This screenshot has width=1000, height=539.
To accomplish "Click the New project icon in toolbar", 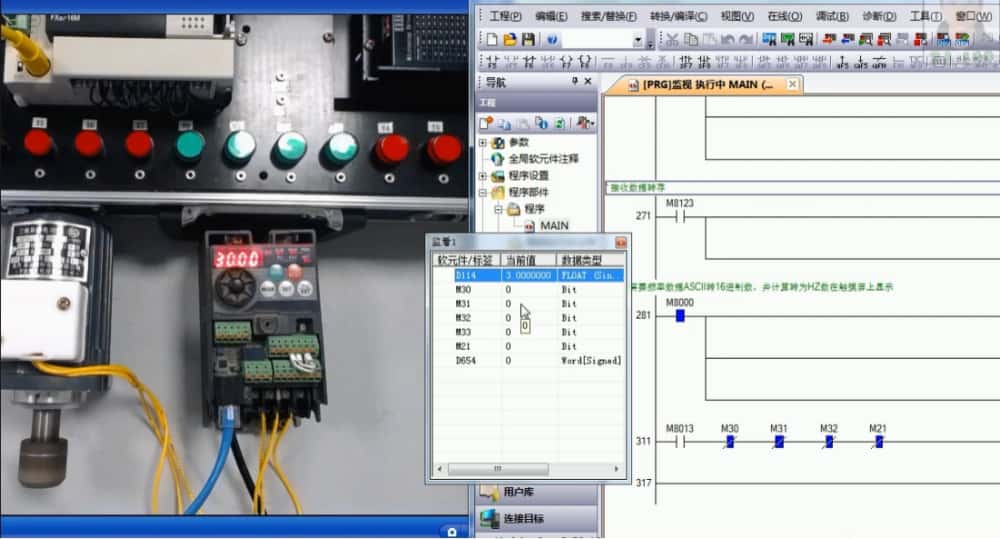I will coord(491,39).
